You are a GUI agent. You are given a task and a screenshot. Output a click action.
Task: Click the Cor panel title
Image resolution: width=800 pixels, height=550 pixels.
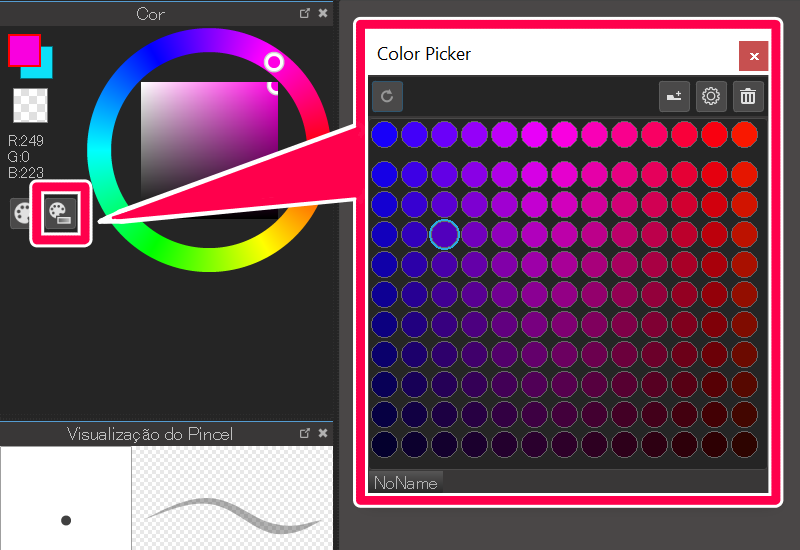[151, 14]
